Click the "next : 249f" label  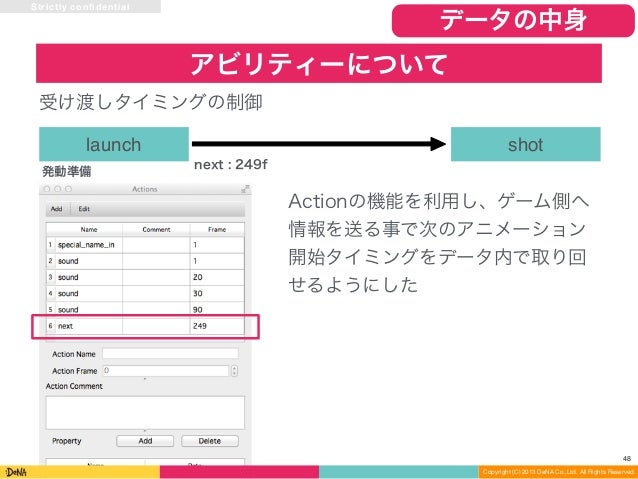(231, 164)
